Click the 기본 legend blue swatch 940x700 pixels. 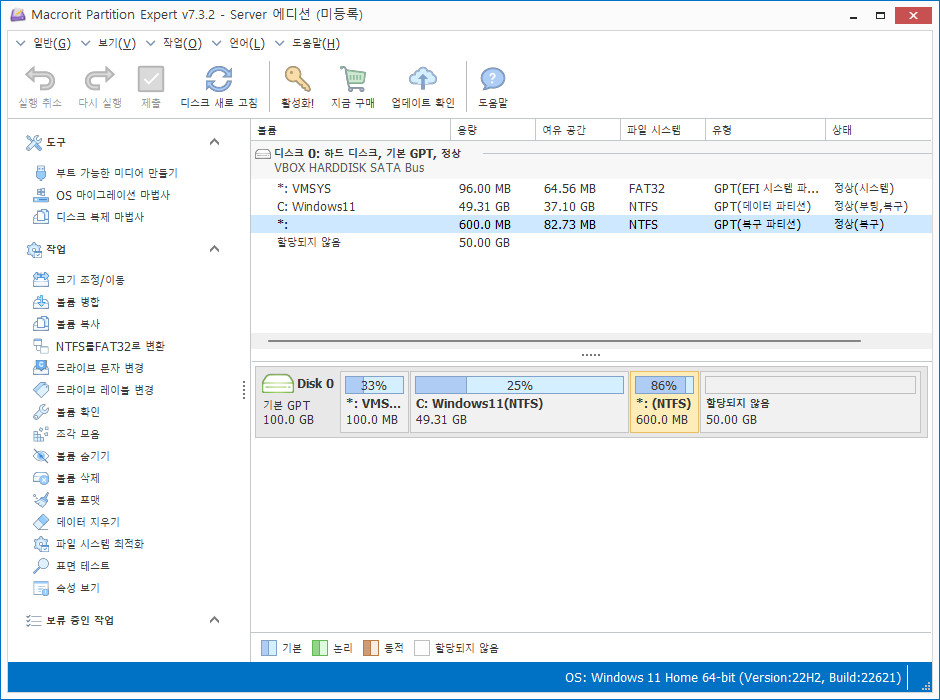(269, 648)
